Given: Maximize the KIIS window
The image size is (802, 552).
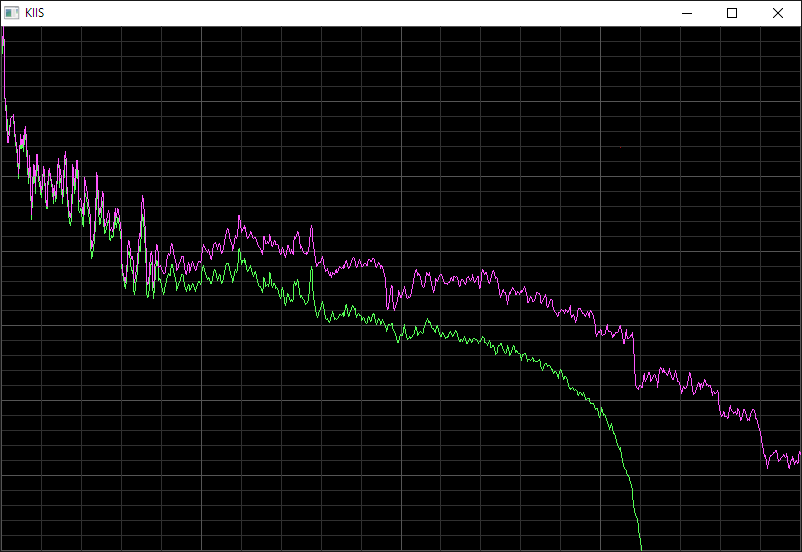Looking at the screenshot, I should [x=732, y=13].
